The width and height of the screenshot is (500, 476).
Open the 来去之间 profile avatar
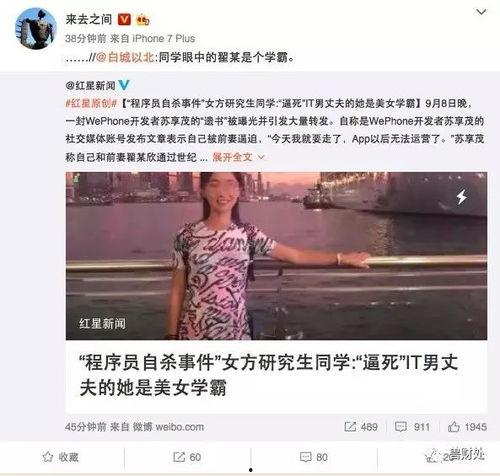[x=36, y=28]
